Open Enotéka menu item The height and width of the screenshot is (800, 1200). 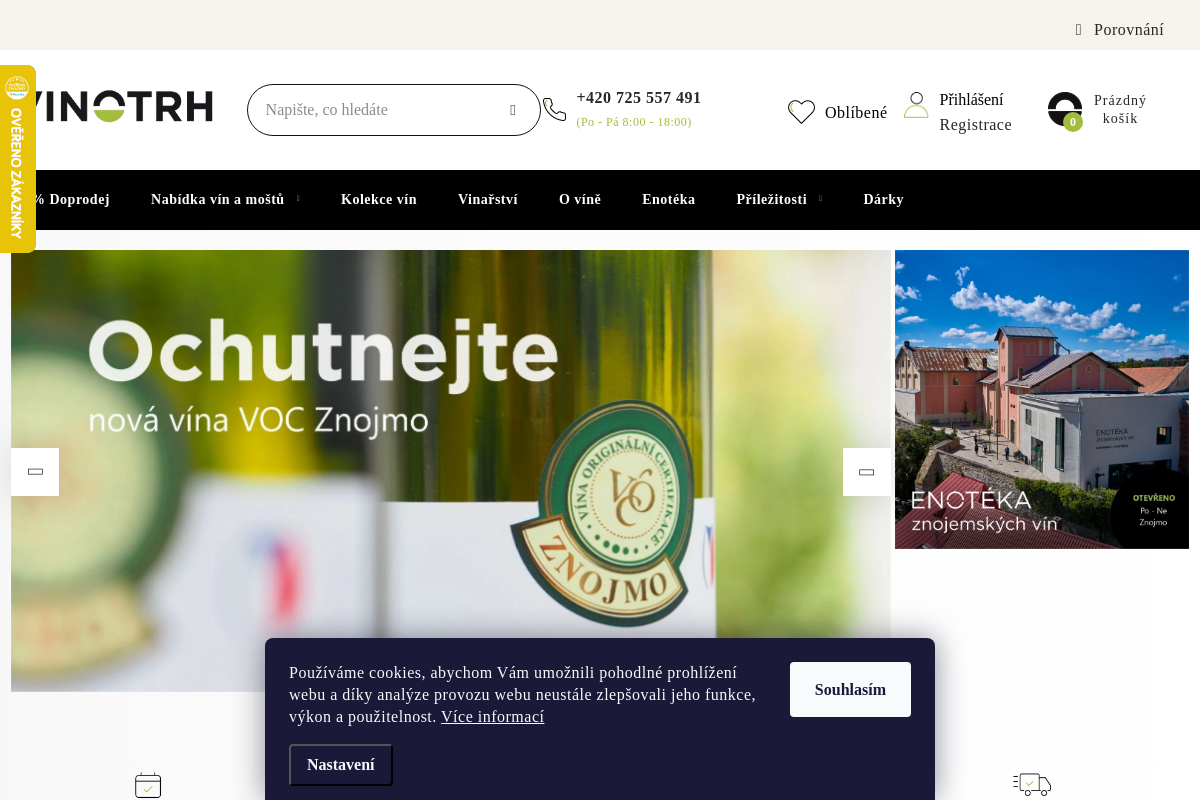click(x=669, y=199)
